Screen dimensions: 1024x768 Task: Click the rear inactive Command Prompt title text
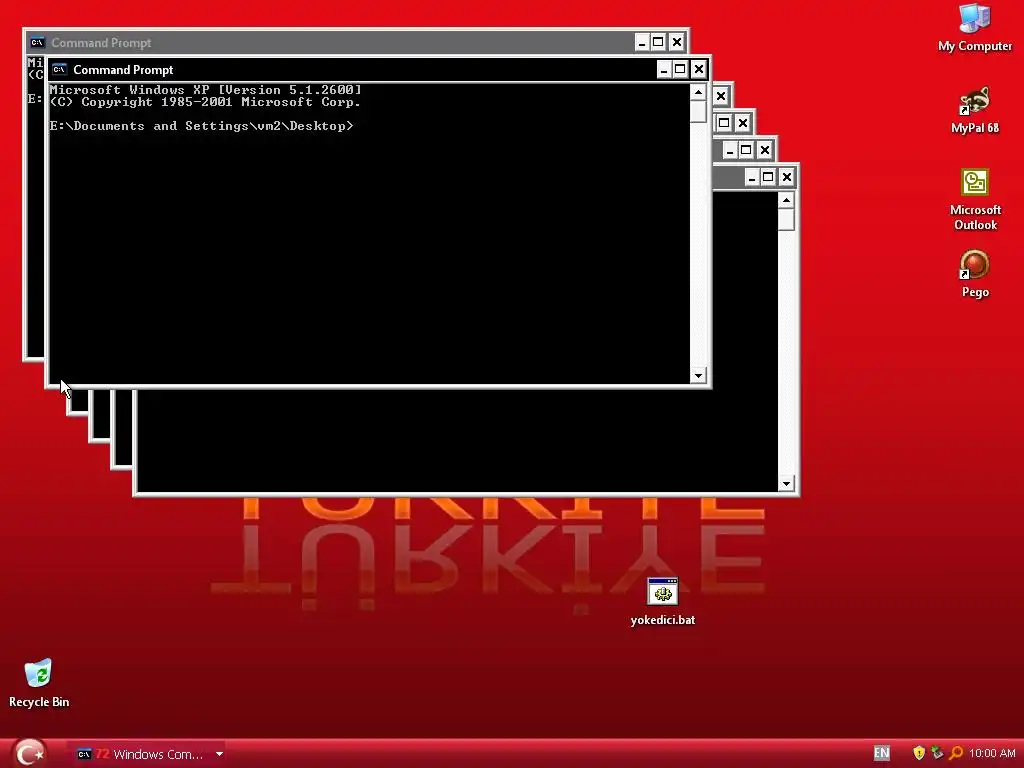click(101, 43)
